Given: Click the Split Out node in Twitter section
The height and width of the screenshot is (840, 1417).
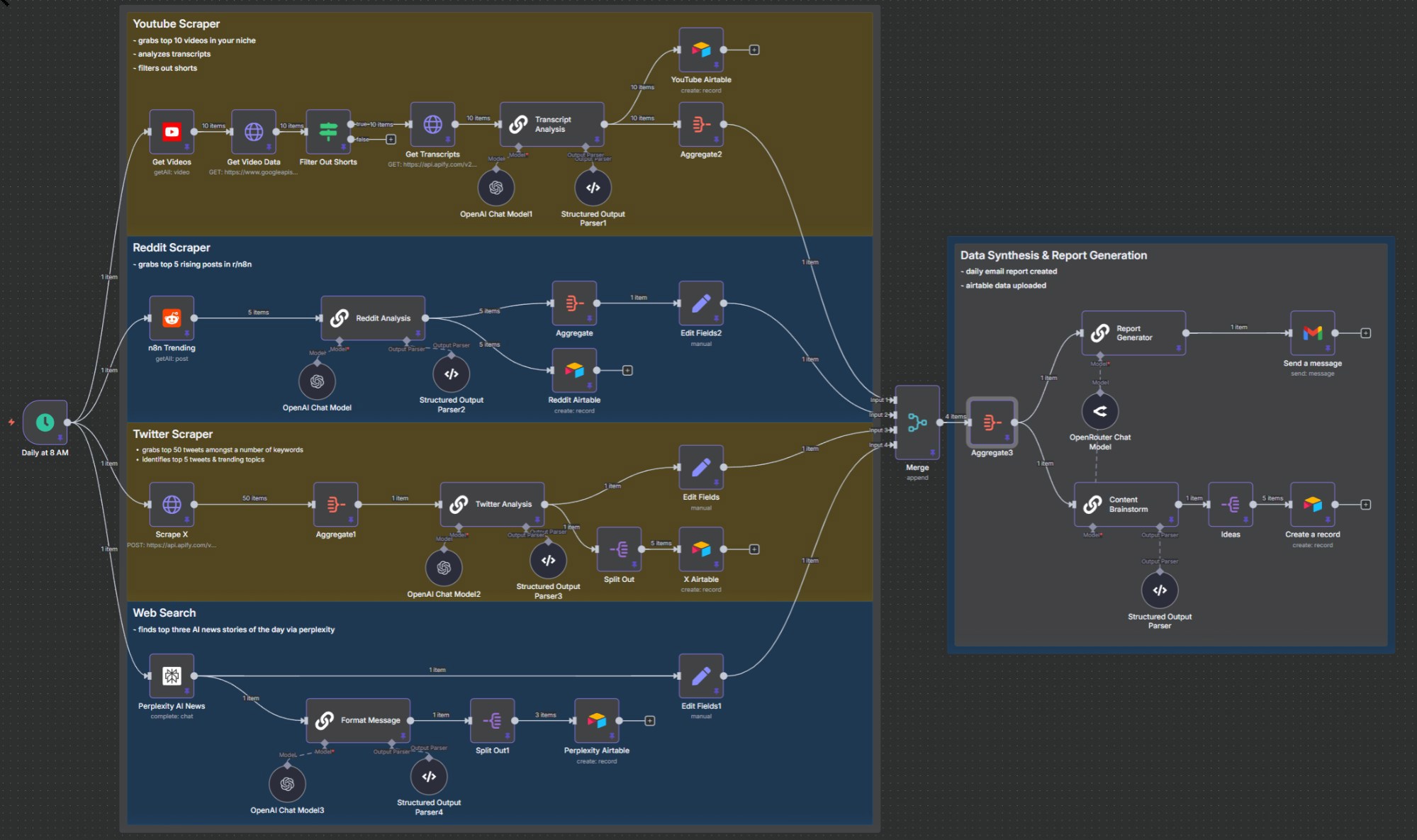Looking at the screenshot, I should pyautogui.click(x=619, y=549).
